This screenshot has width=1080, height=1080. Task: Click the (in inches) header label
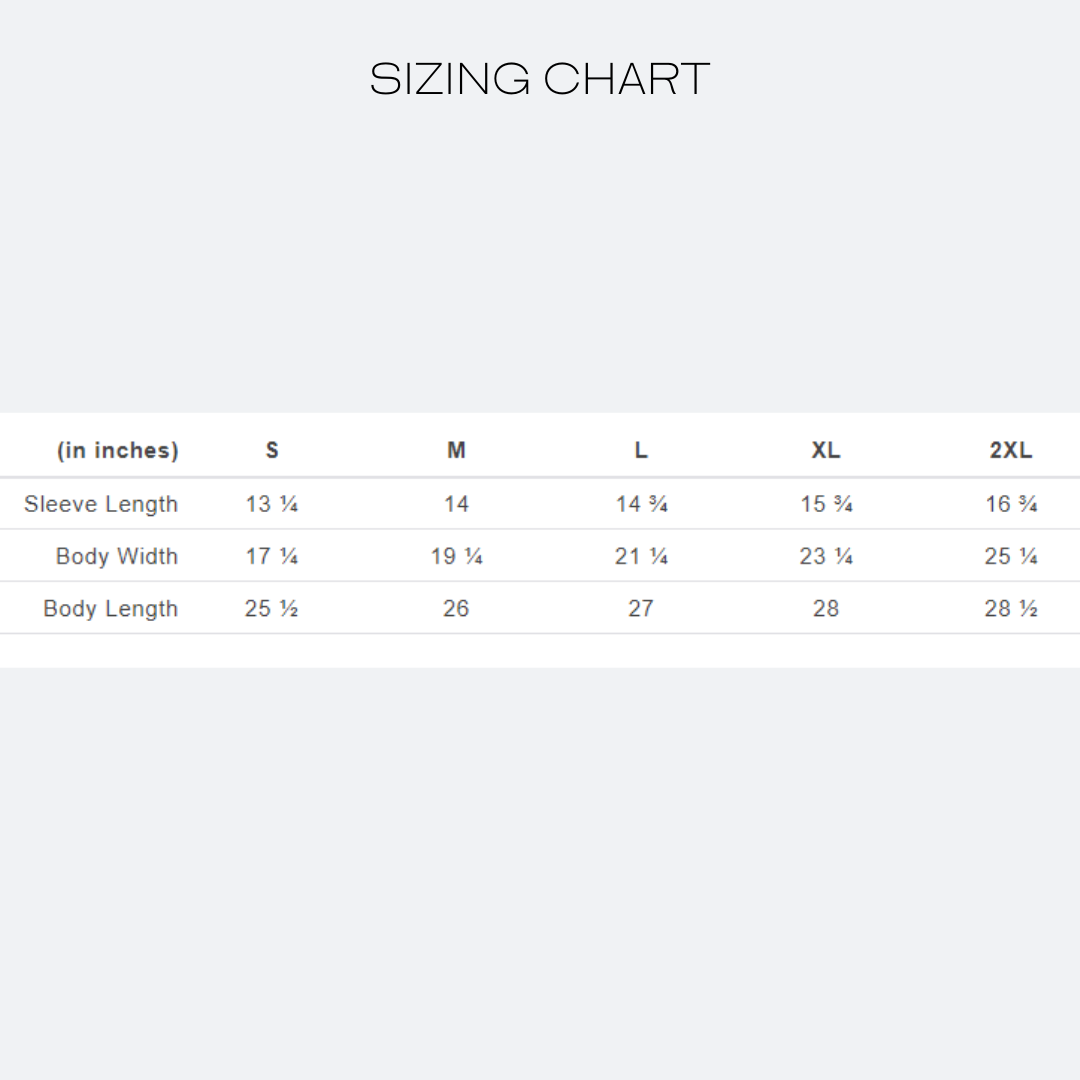coord(118,450)
